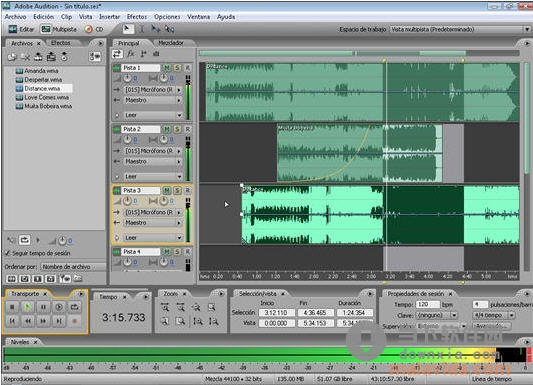Open the Ventana menu
The height and width of the screenshot is (385, 533).
199,17
